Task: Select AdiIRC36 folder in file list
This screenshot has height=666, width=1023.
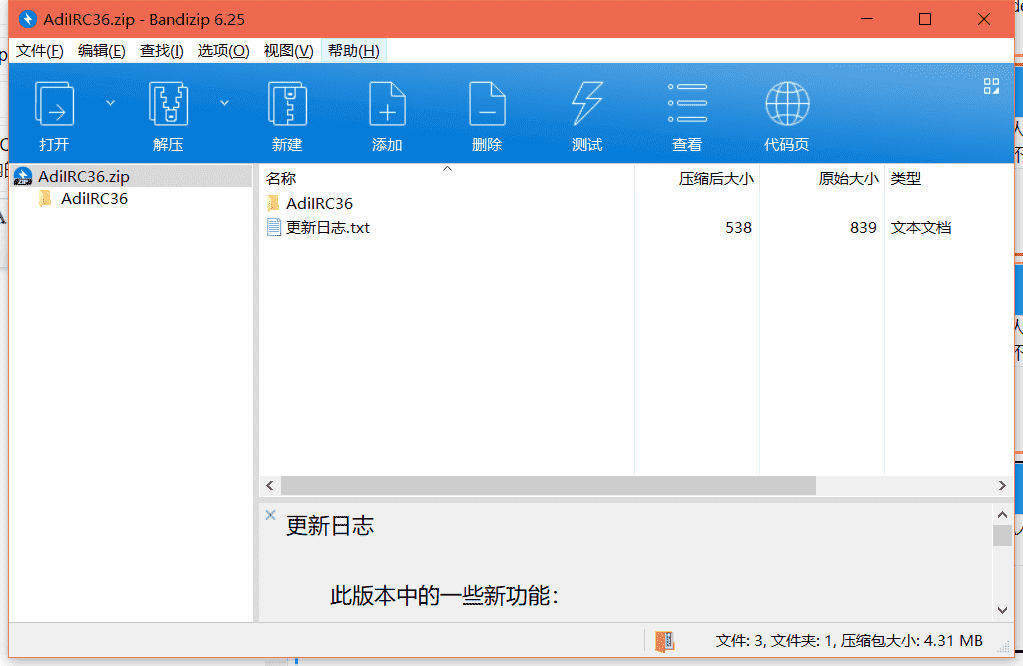Action: 319,204
